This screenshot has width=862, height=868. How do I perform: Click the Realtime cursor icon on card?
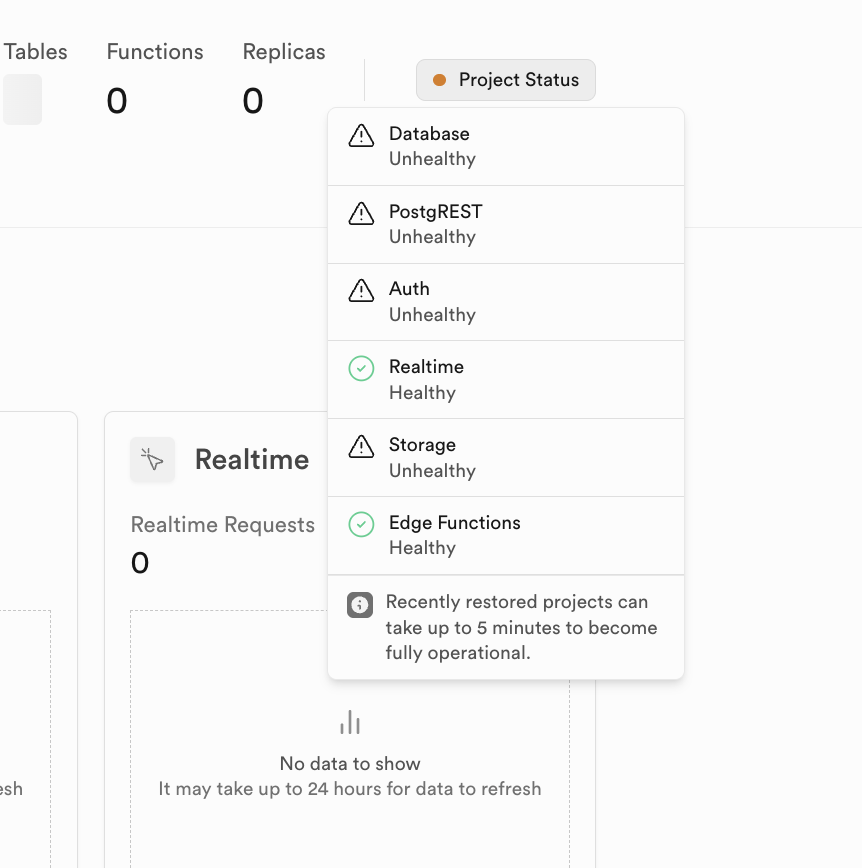(x=152, y=460)
